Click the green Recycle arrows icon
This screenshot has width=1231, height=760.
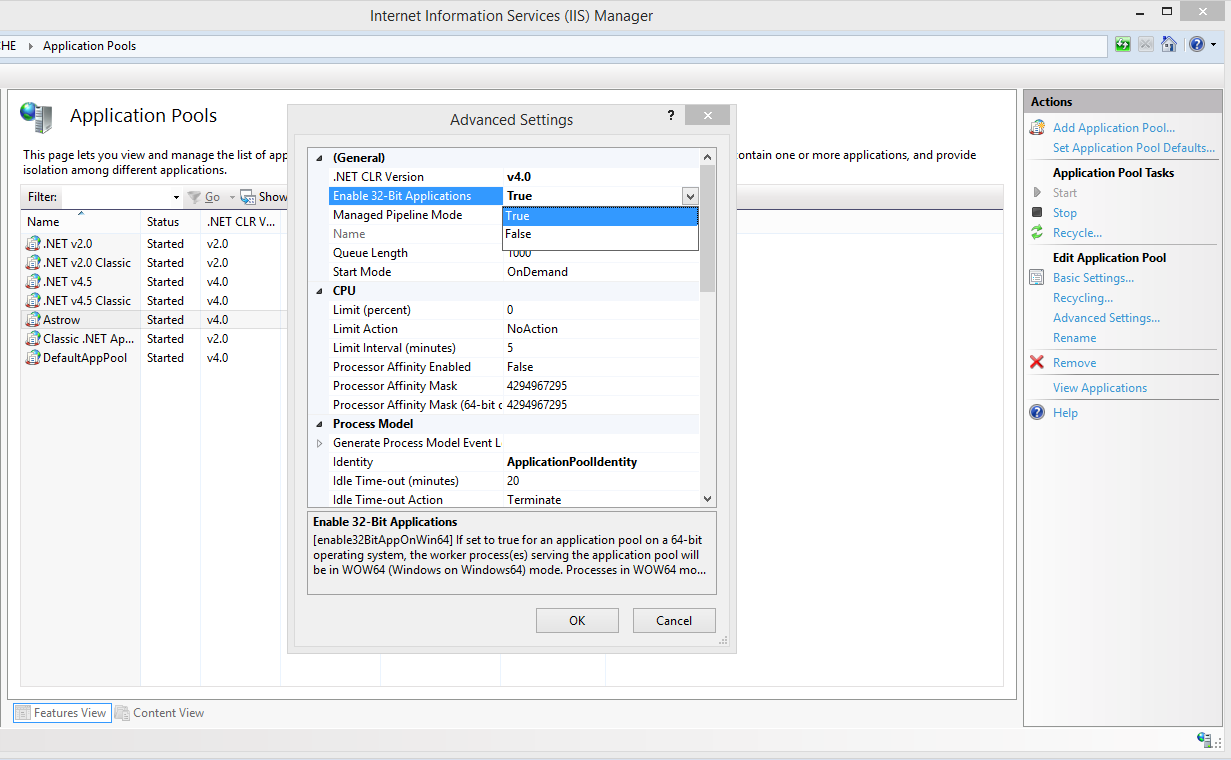(x=1037, y=233)
